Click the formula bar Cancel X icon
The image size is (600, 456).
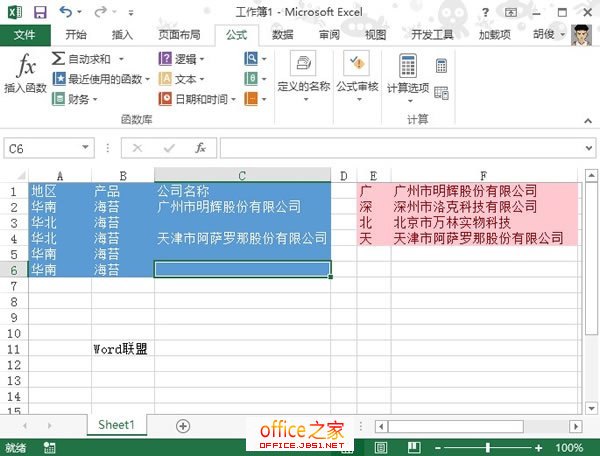point(137,148)
